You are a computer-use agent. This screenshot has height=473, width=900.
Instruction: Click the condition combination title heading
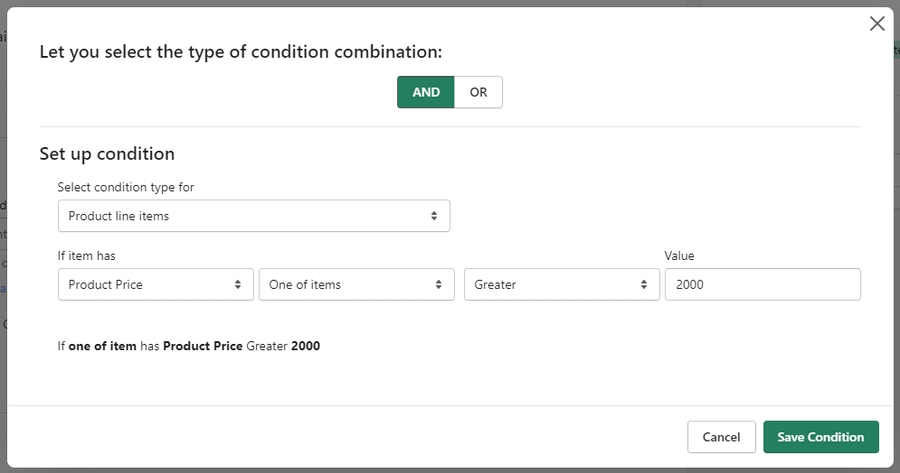pos(240,52)
